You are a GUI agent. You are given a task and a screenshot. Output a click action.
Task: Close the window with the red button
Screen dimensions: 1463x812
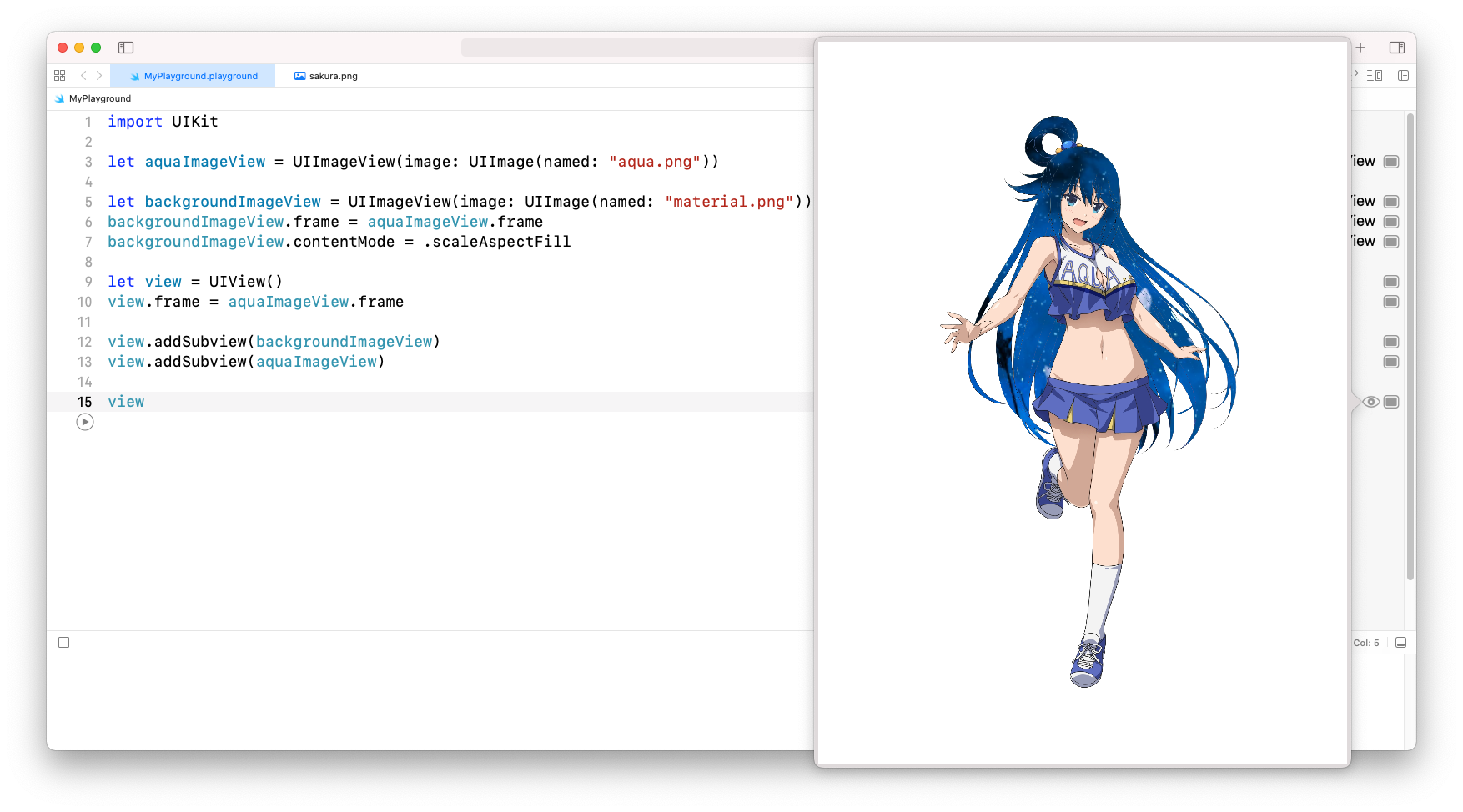tap(63, 48)
